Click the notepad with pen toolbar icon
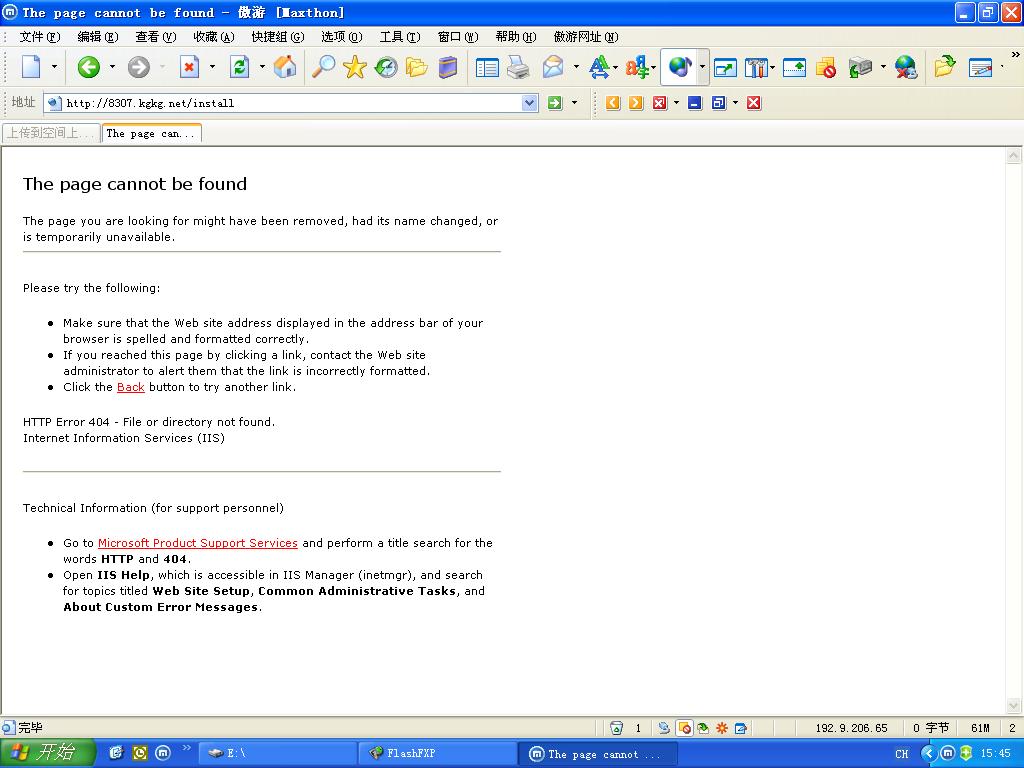 (x=980, y=67)
